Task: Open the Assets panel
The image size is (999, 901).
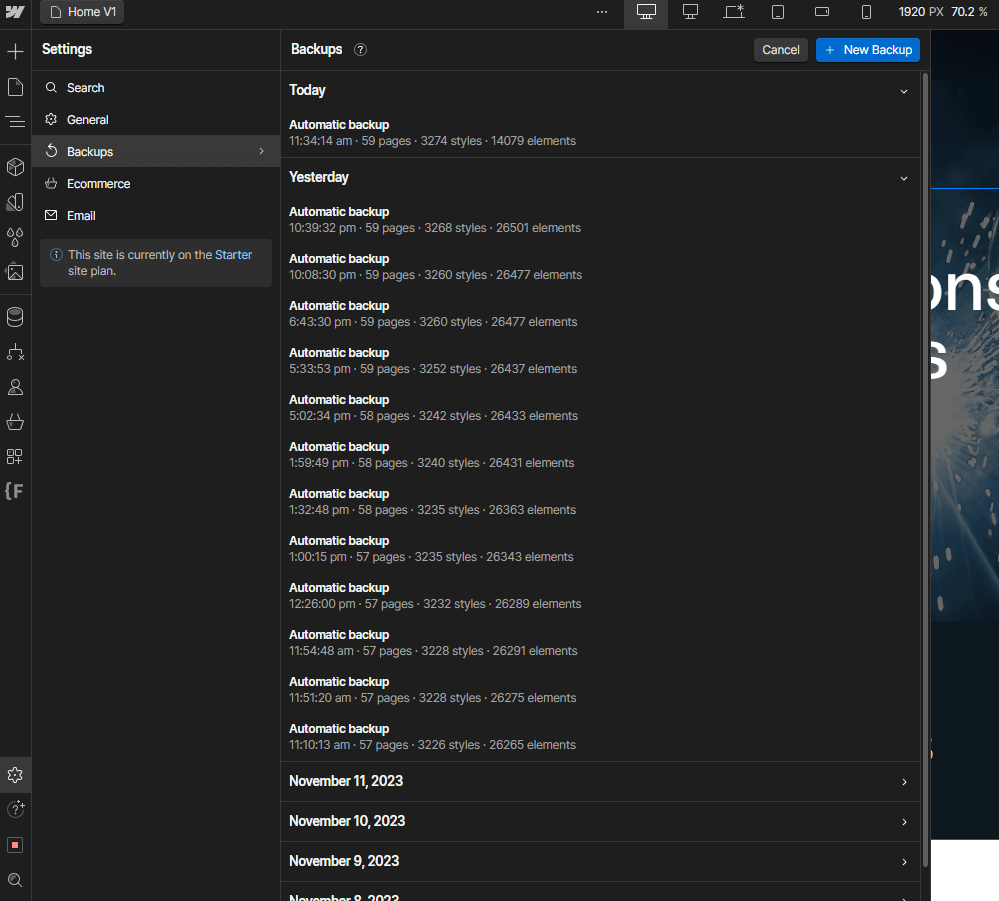Action: 15,273
